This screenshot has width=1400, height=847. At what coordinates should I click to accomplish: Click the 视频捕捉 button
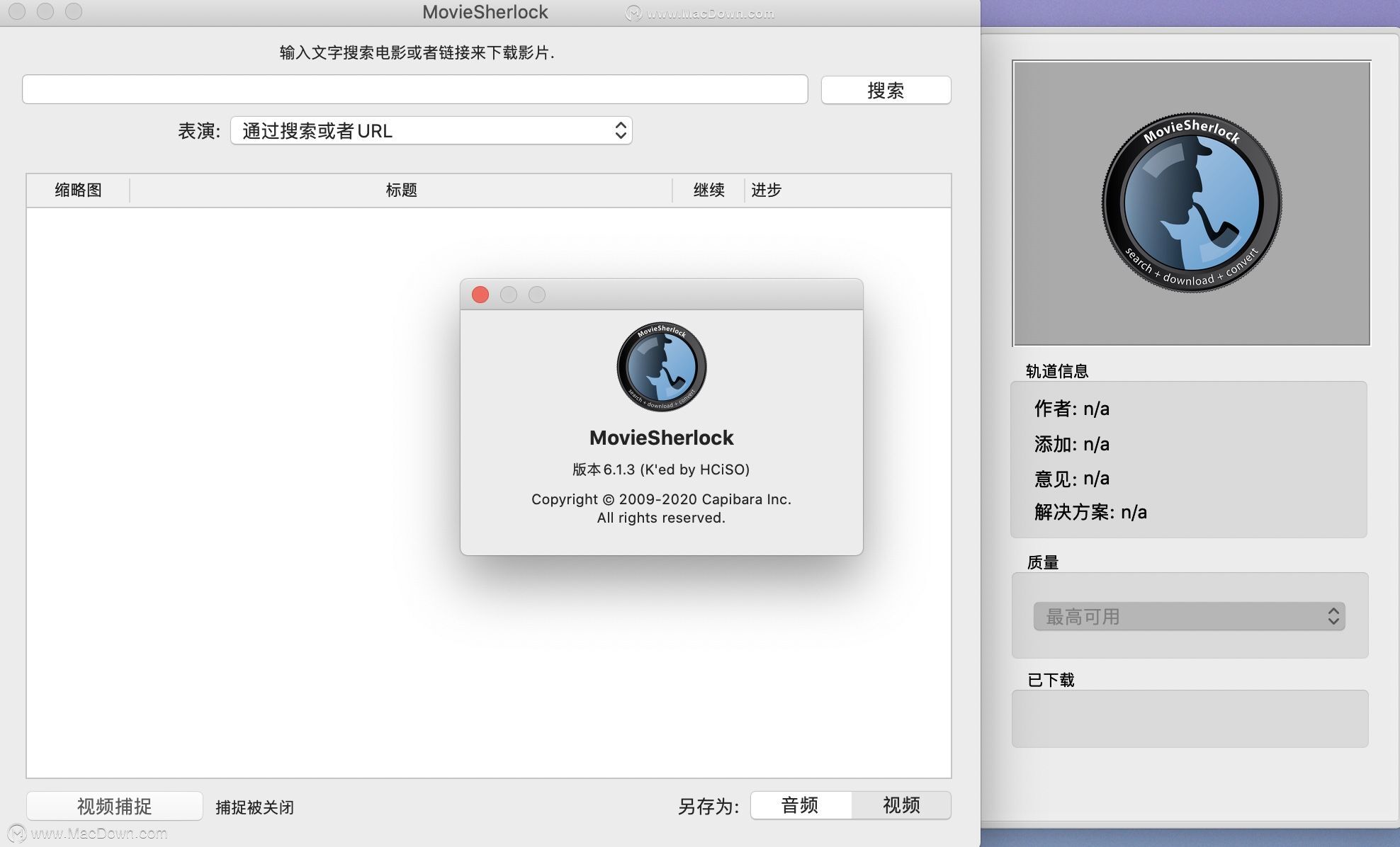(115, 806)
